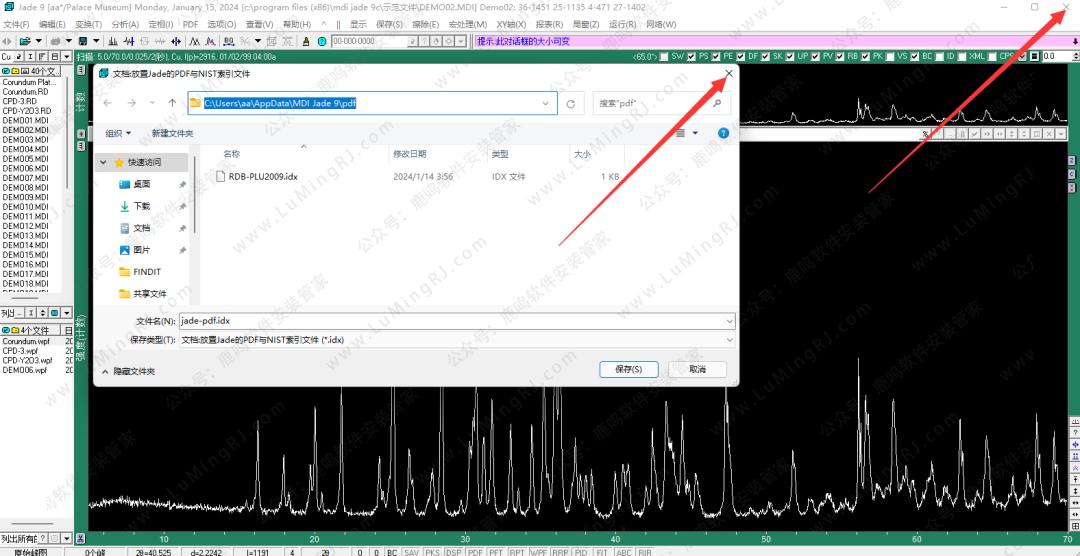
Task: Open the FINDIT folder in sidebar
Action: click(x=146, y=272)
